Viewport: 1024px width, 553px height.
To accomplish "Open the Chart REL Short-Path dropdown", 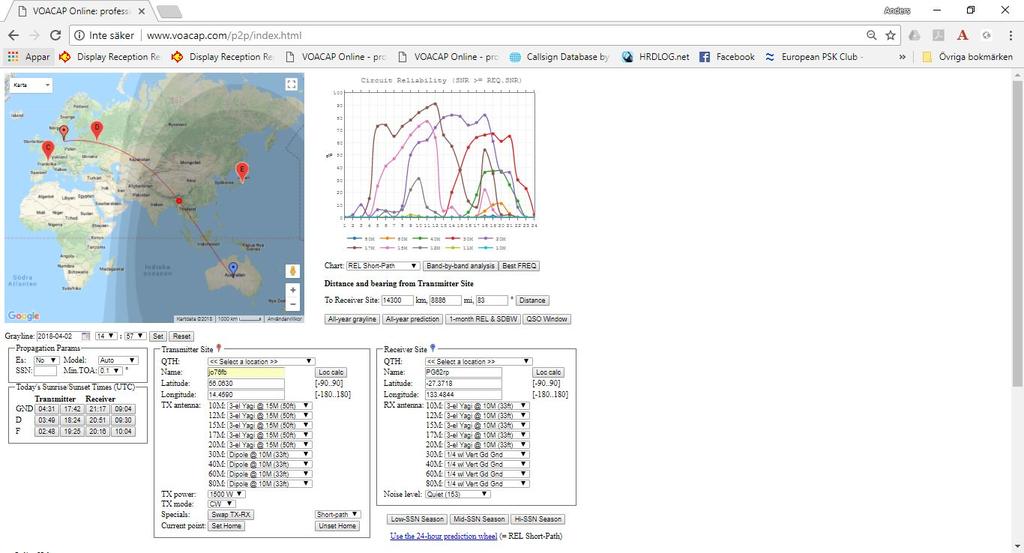I will click(382, 266).
